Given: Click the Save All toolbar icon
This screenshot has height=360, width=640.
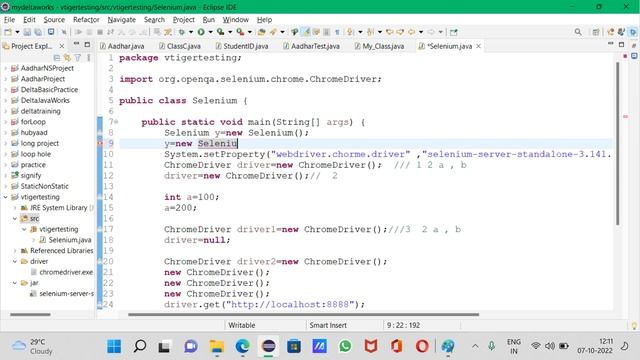Looking at the screenshot, I should tap(38, 32).
